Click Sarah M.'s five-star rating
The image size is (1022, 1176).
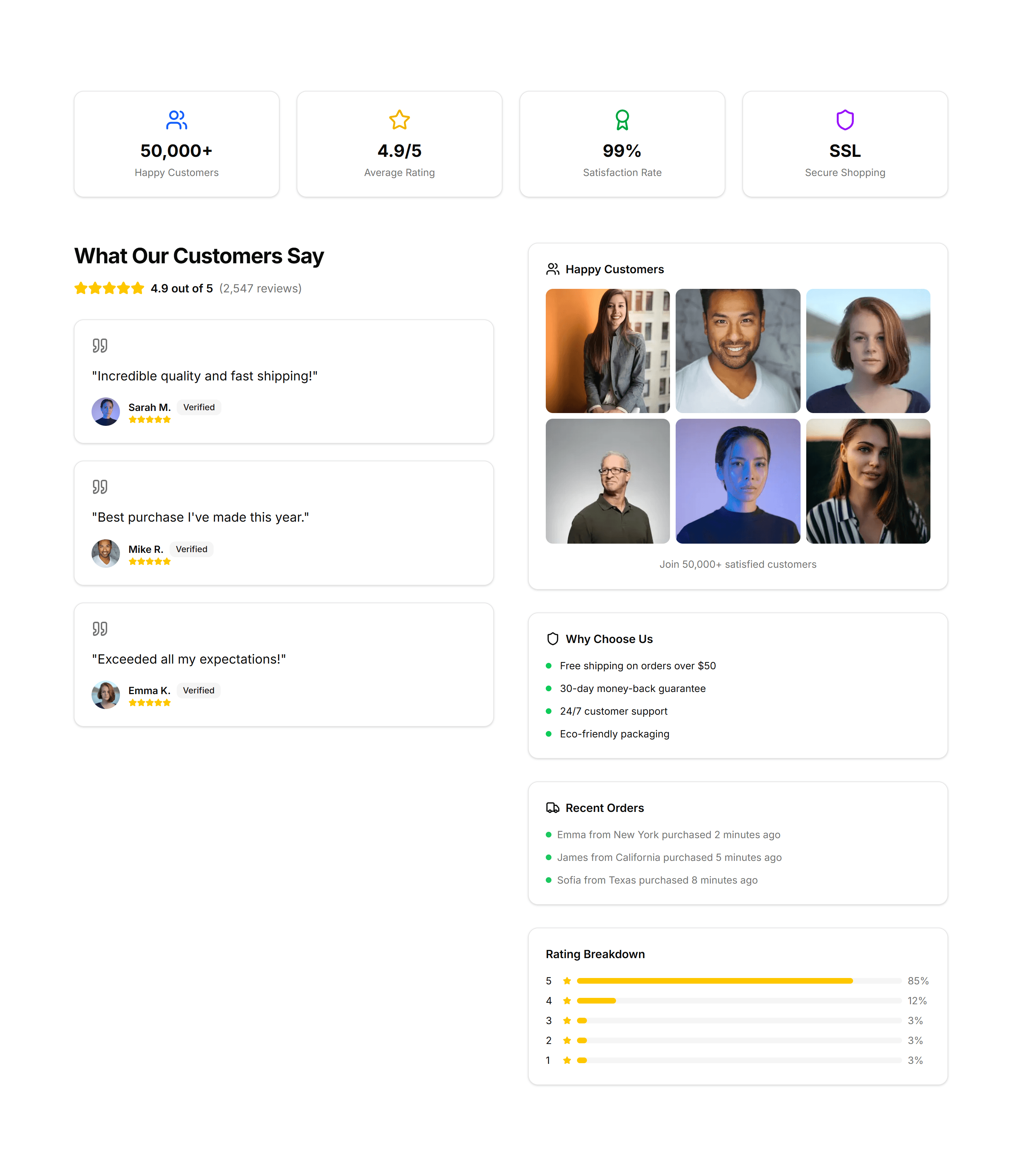tap(149, 420)
